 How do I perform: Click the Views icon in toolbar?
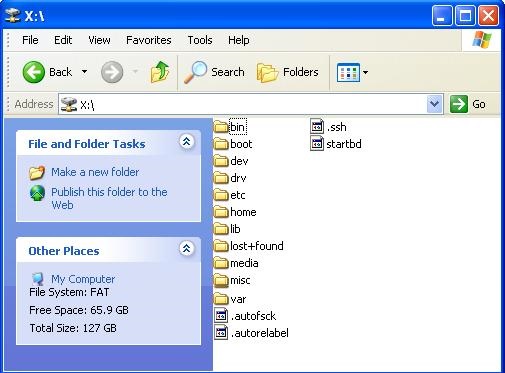[x=348, y=72]
